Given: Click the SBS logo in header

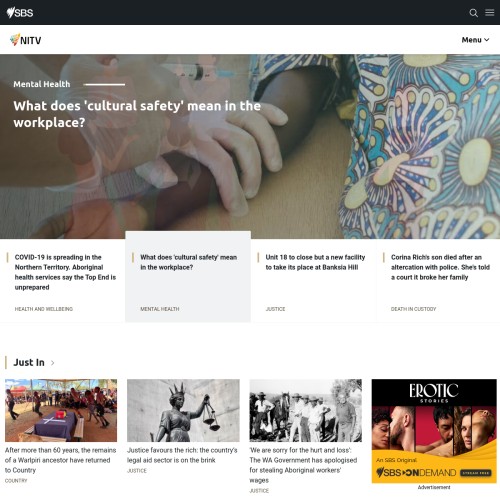Looking at the screenshot, I should click(20, 13).
